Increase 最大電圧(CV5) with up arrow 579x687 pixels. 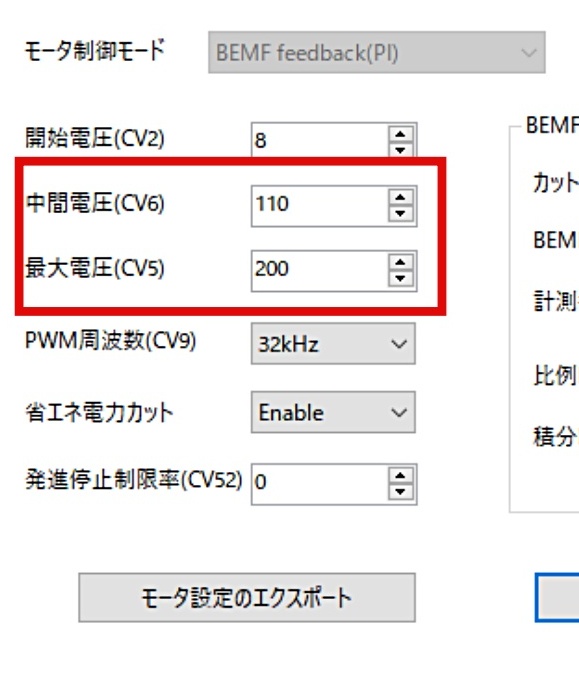[x=400, y=263]
